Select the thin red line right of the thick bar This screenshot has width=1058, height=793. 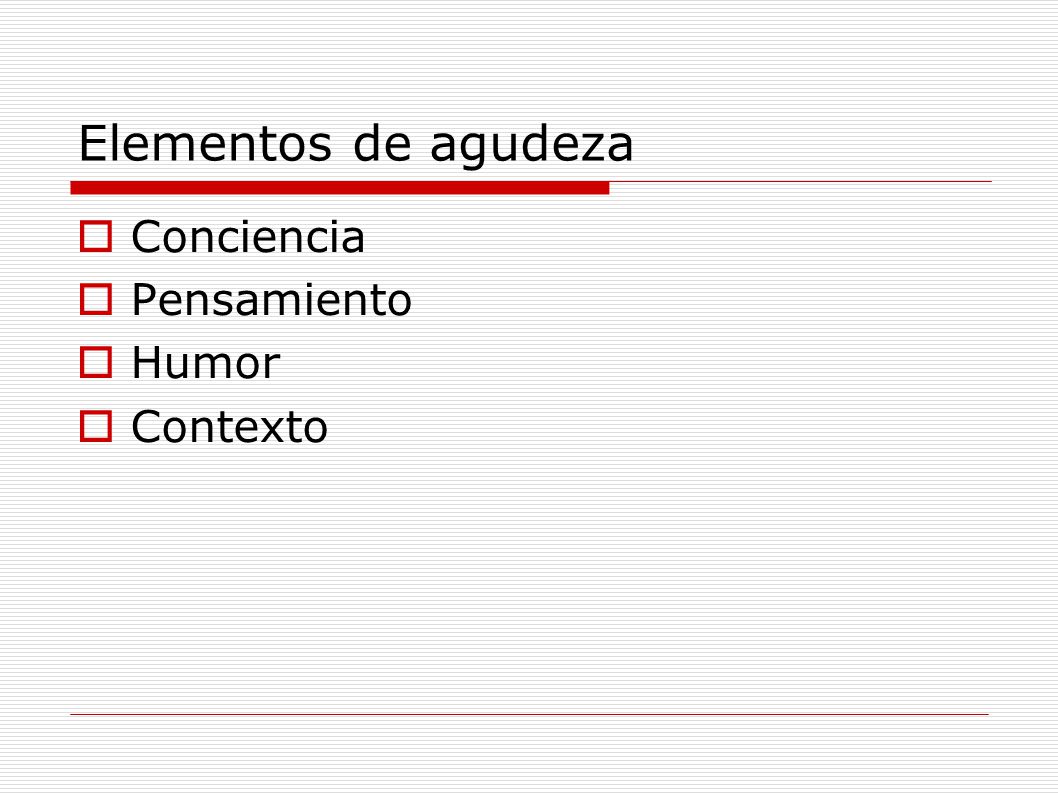point(800,182)
